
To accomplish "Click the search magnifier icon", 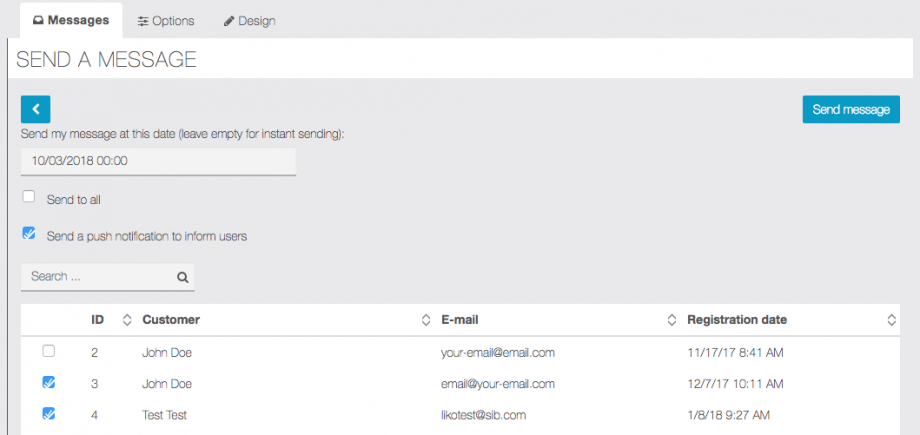I will (182, 277).
